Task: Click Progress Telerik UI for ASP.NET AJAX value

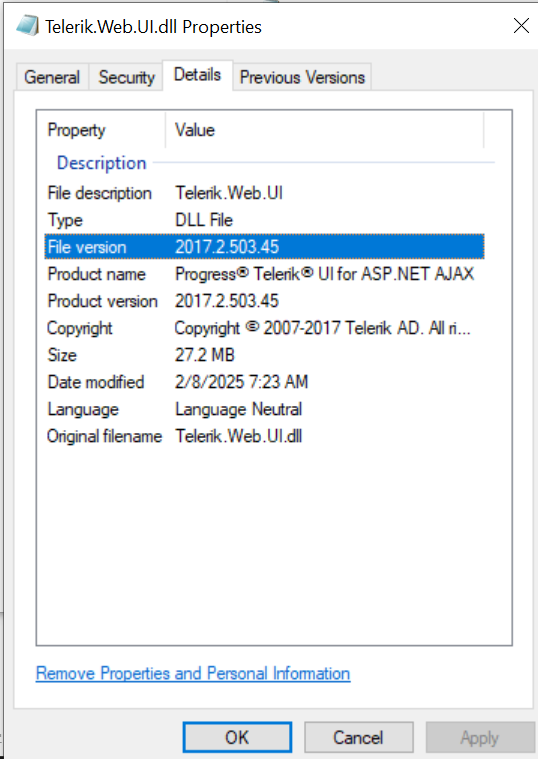Action: 324,274
